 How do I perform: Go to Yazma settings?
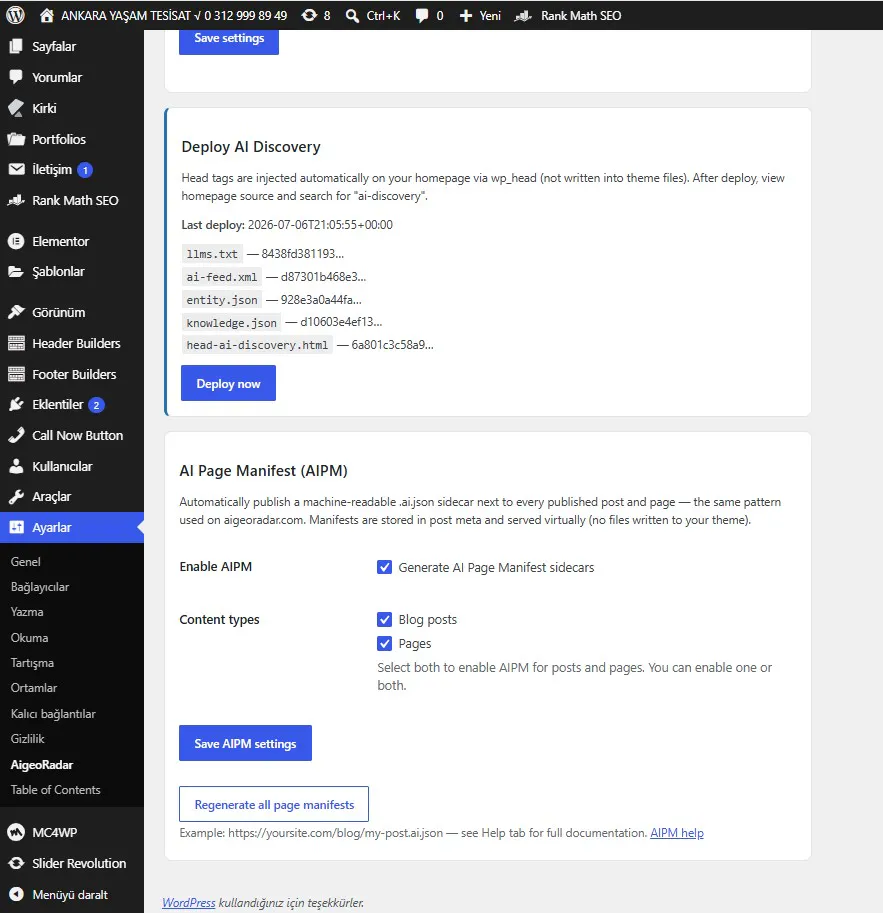click(27, 612)
